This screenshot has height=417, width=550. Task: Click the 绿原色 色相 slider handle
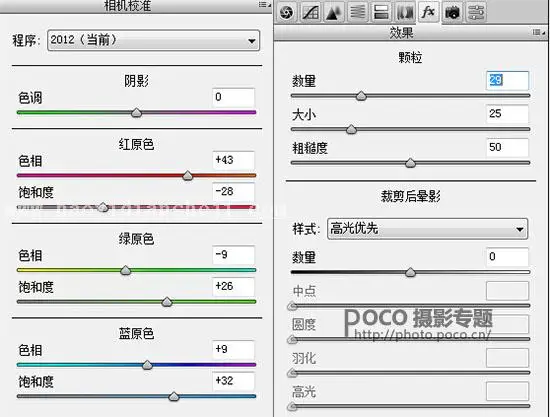(x=126, y=270)
